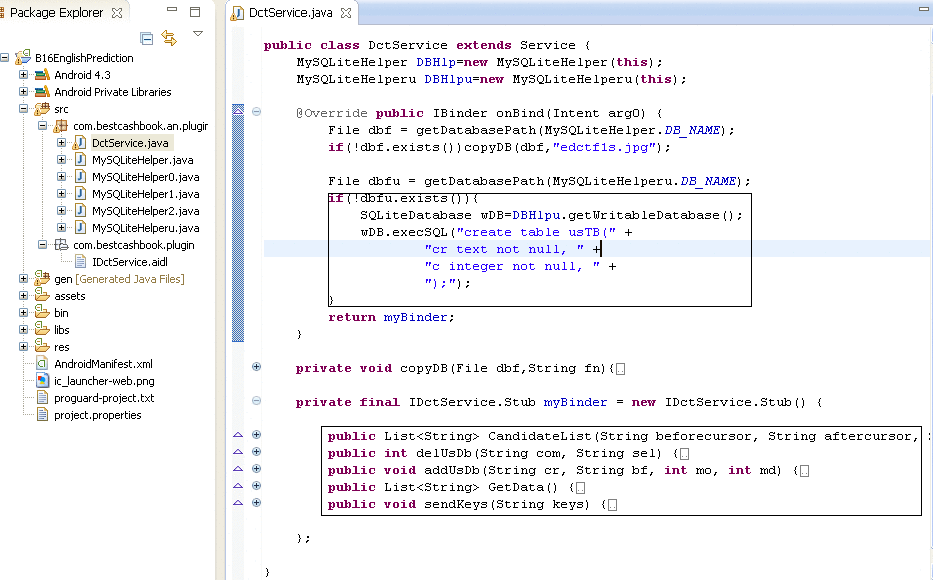Click the B16EnglishPrediction project icon
This screenshot has width=933, height=580.
coord(23,57)
